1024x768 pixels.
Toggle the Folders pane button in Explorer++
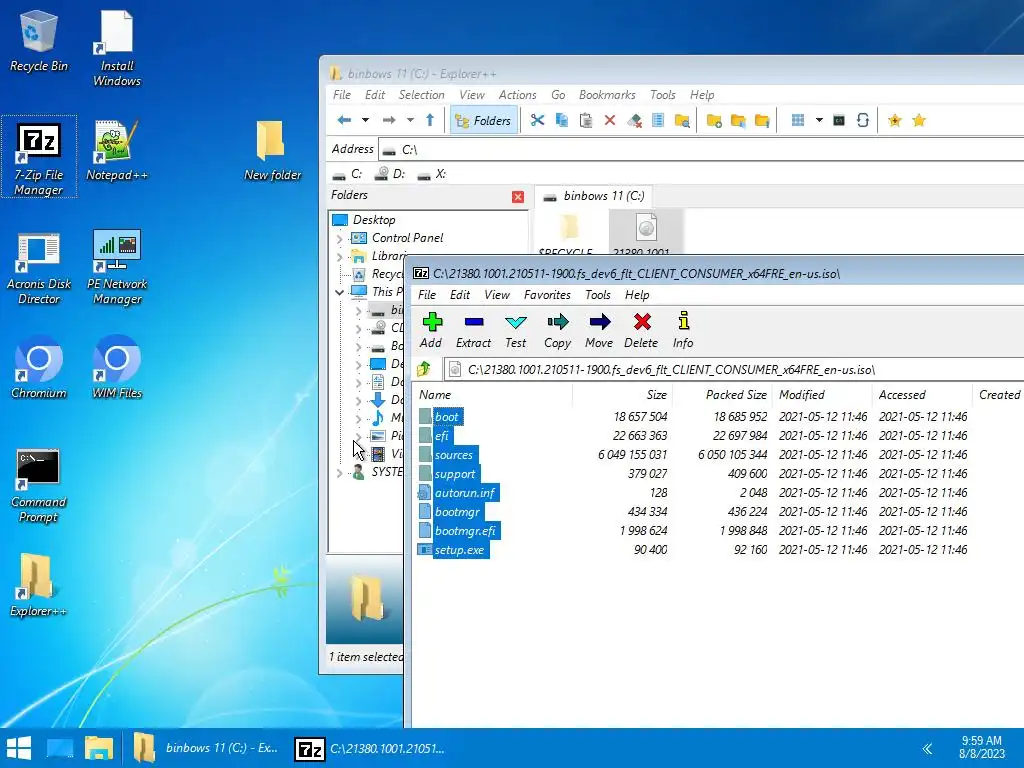[483, 120]
